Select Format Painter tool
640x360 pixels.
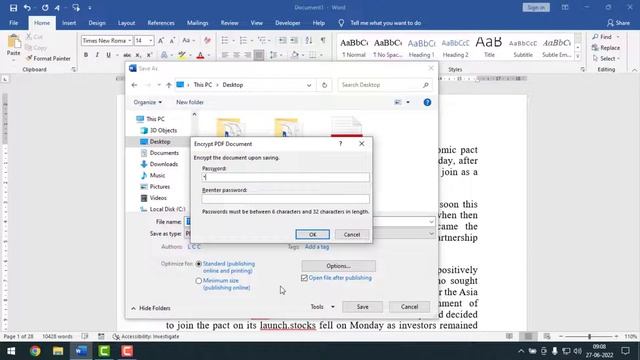[x=48, y=58]
